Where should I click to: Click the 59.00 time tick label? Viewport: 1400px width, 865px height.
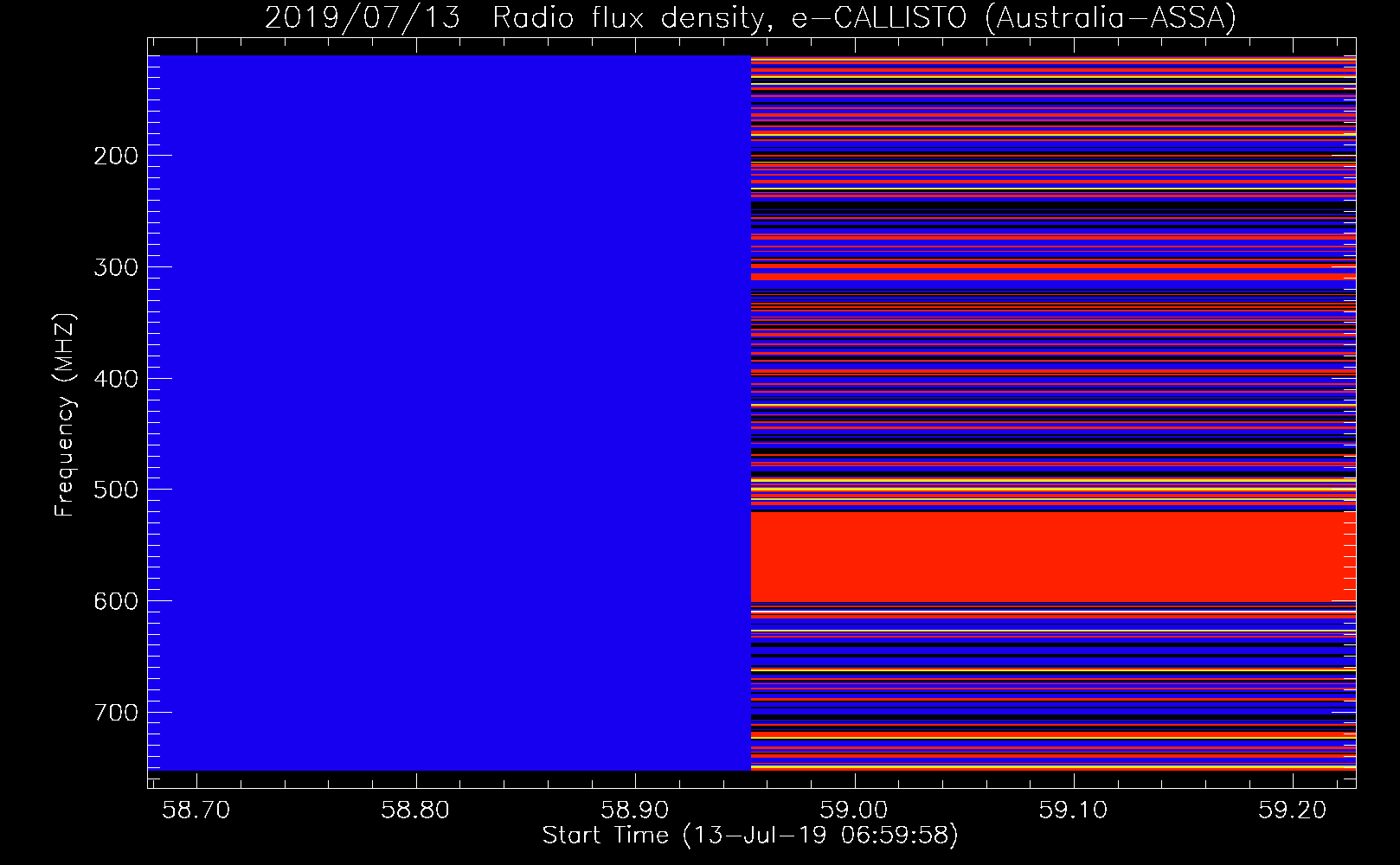[x=854, y=810]
